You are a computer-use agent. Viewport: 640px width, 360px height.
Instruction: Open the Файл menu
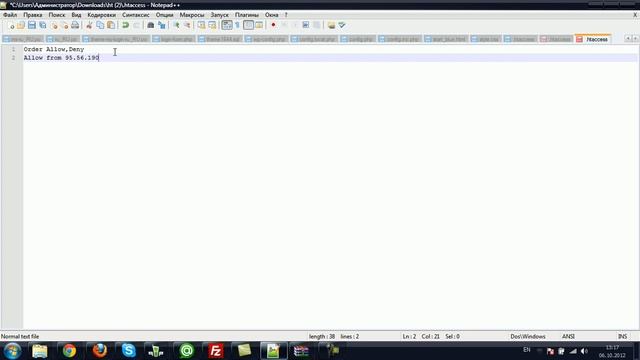[10, 15]
